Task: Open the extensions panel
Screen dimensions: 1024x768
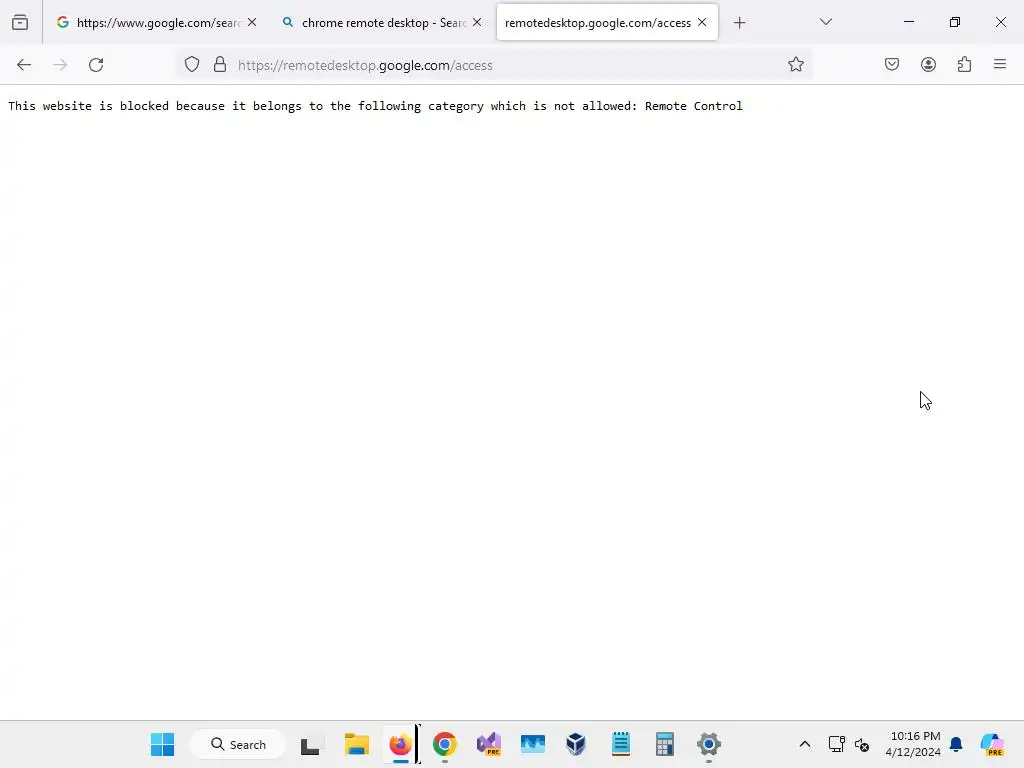Action: [964, 65]
